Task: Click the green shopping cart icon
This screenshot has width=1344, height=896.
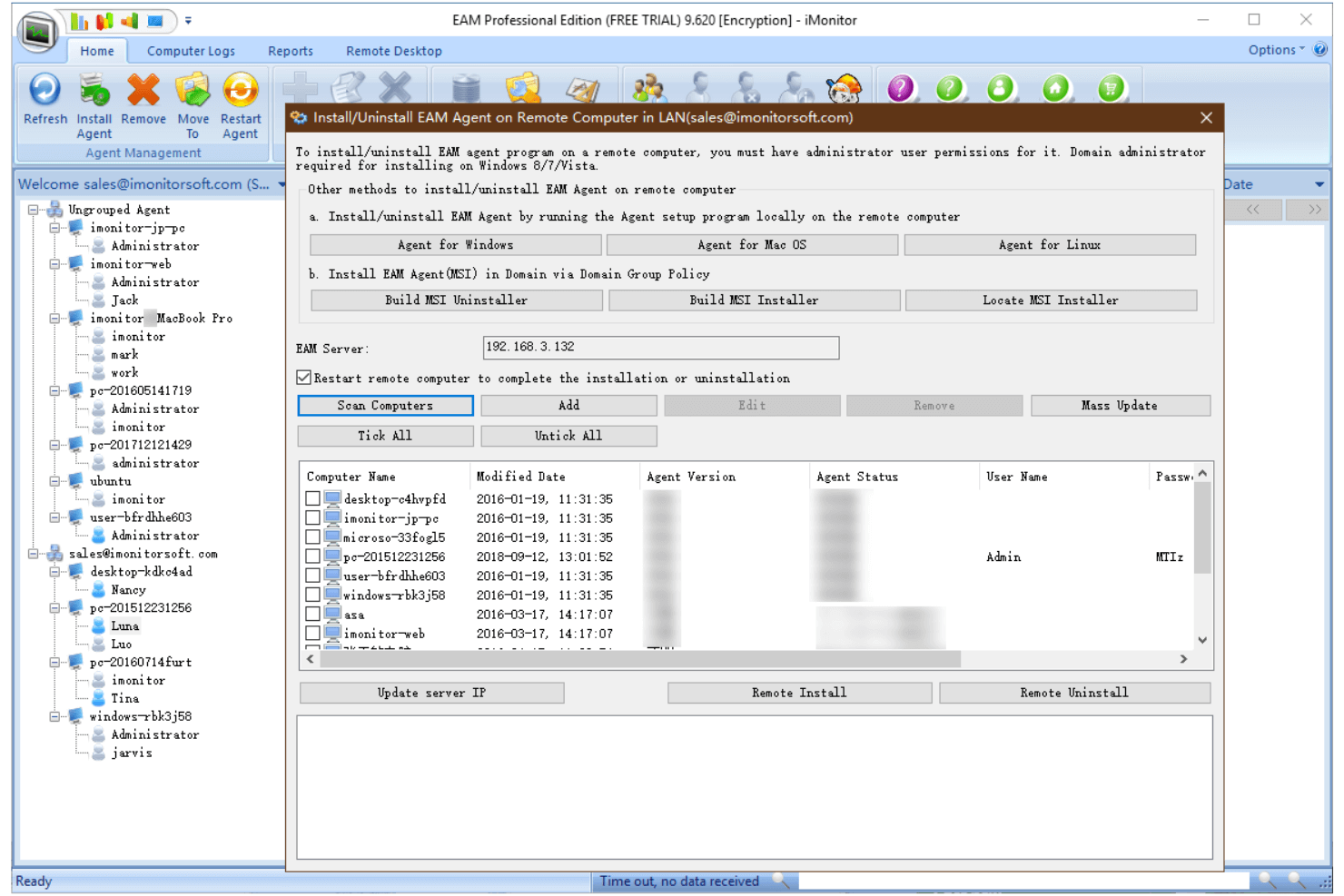Action: [1111, 89]
